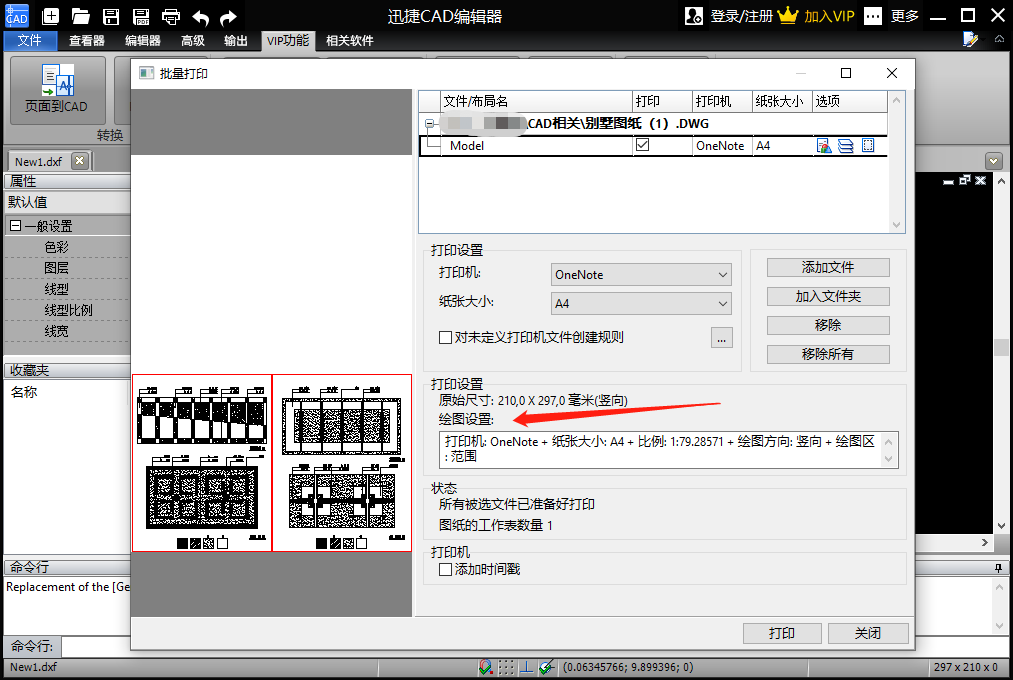Select the left drawing preview thumbnail
This screenshot has width=1013, height=680.
click(x=202, y=463)
